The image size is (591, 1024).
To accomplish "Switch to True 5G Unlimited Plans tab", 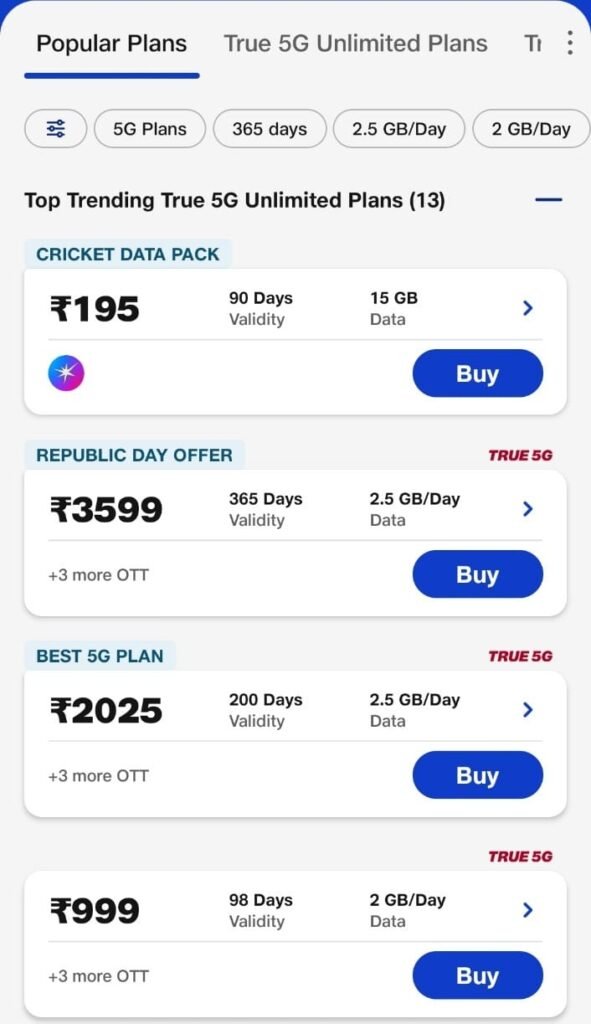I will [x=355, y=44].
